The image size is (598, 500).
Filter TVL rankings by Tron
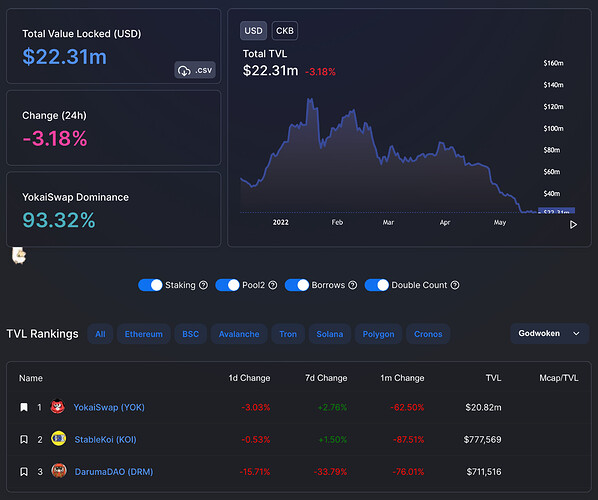(x=288, y=334)
